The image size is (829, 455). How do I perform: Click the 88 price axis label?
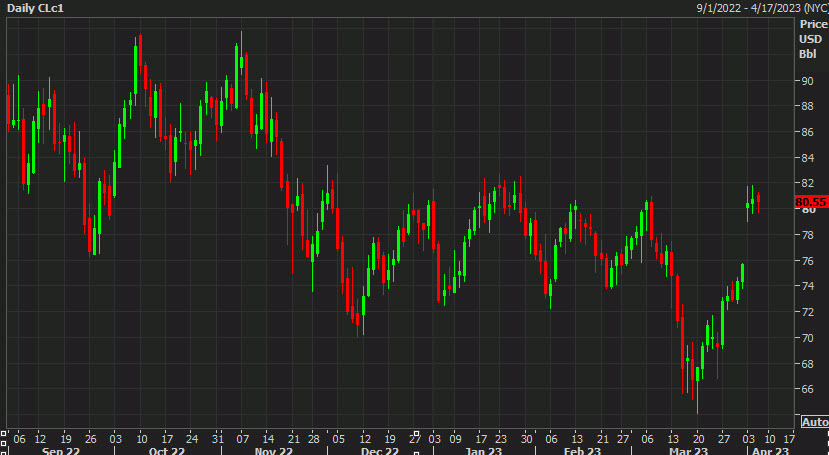pos(807,107)
